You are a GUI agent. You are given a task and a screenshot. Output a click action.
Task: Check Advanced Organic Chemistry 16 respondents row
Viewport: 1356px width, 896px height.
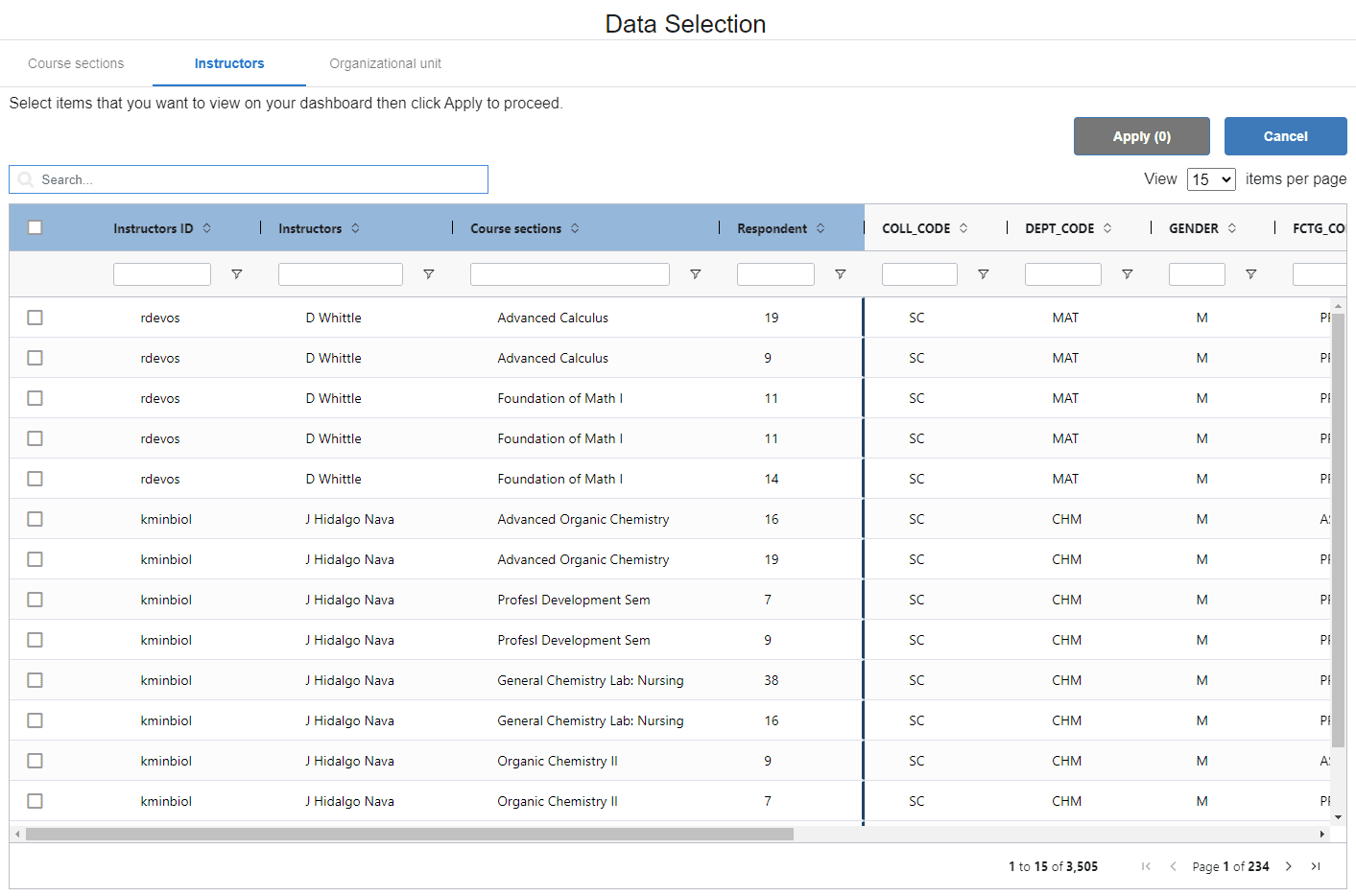tap(36, 519)
